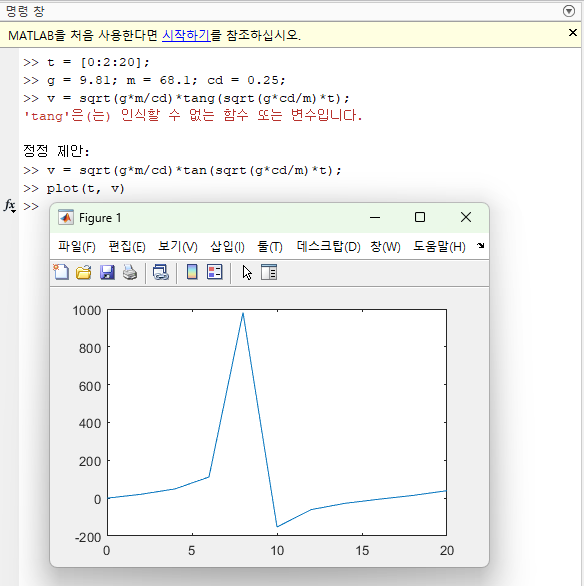Open the 툴(T) menu

click(x=270, y=247)
